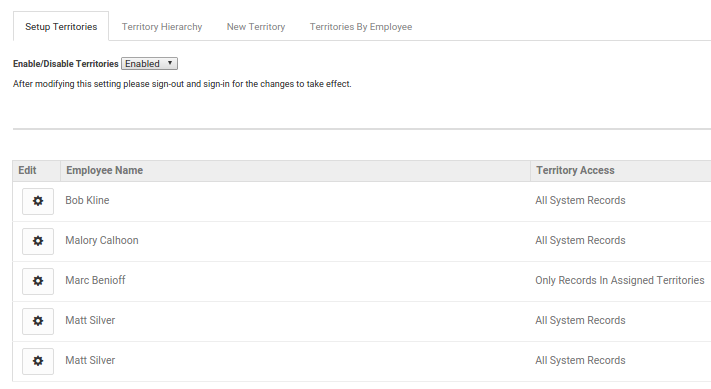Select the Bob Kline employee name
This screenshot has width=711, height=389.
[87, 200]
